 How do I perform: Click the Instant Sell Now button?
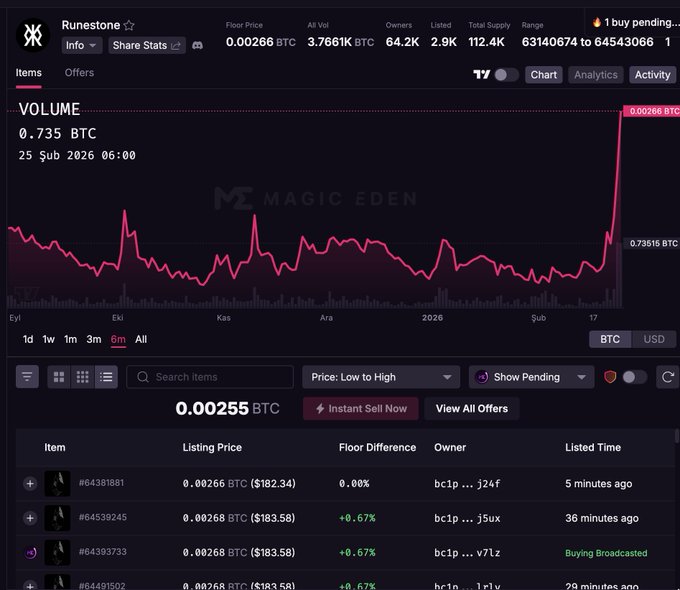tap(360, 408)
